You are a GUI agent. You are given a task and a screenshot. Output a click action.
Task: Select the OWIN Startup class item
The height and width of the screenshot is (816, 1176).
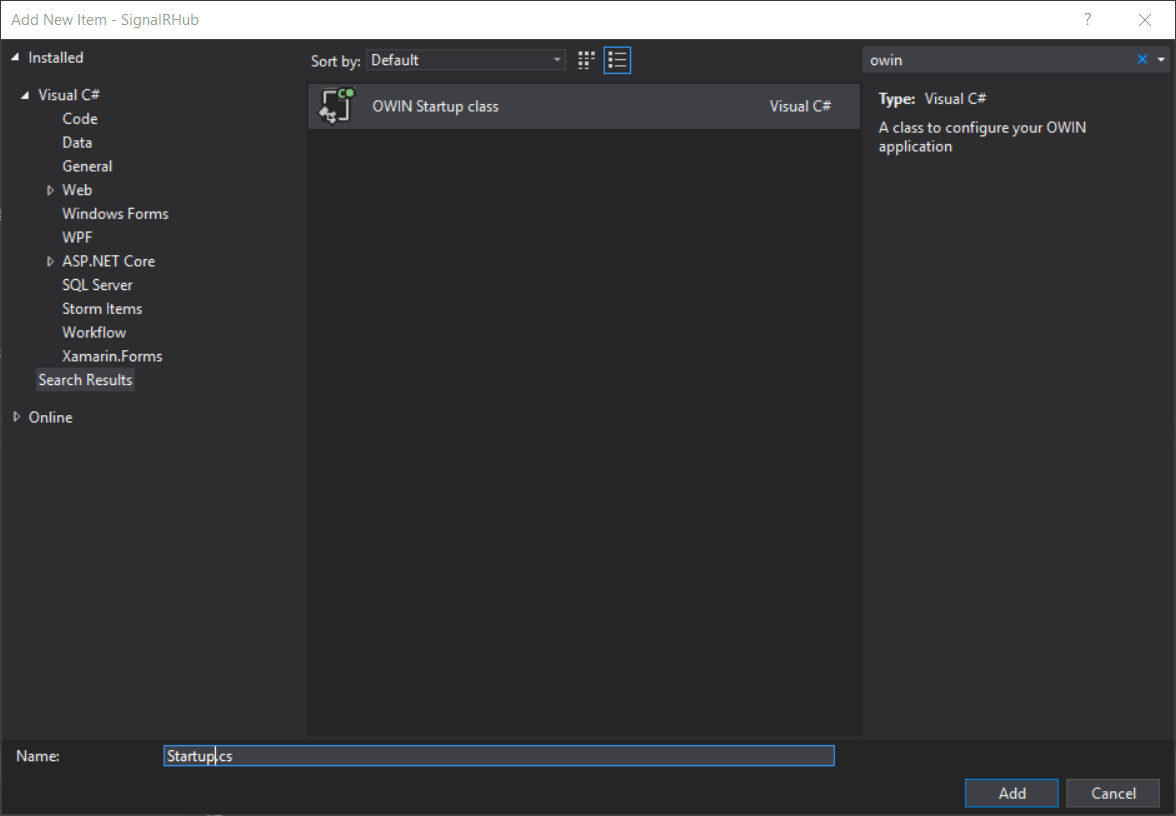pos(584,106)
